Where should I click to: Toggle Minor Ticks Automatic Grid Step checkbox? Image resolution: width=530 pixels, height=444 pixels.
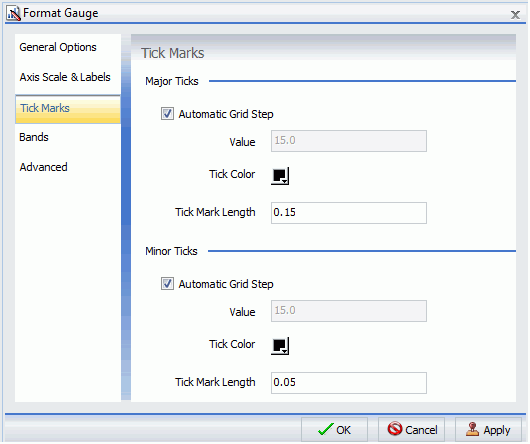point(167,284)
